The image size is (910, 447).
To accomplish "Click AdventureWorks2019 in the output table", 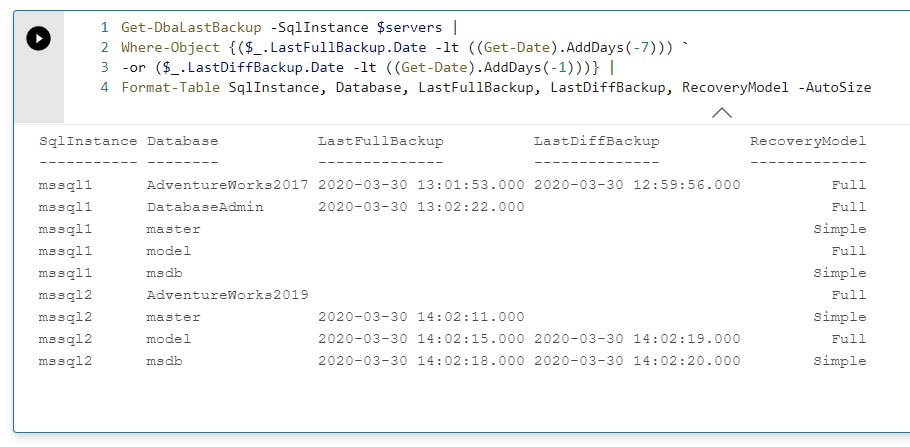I will coord(227,295).
